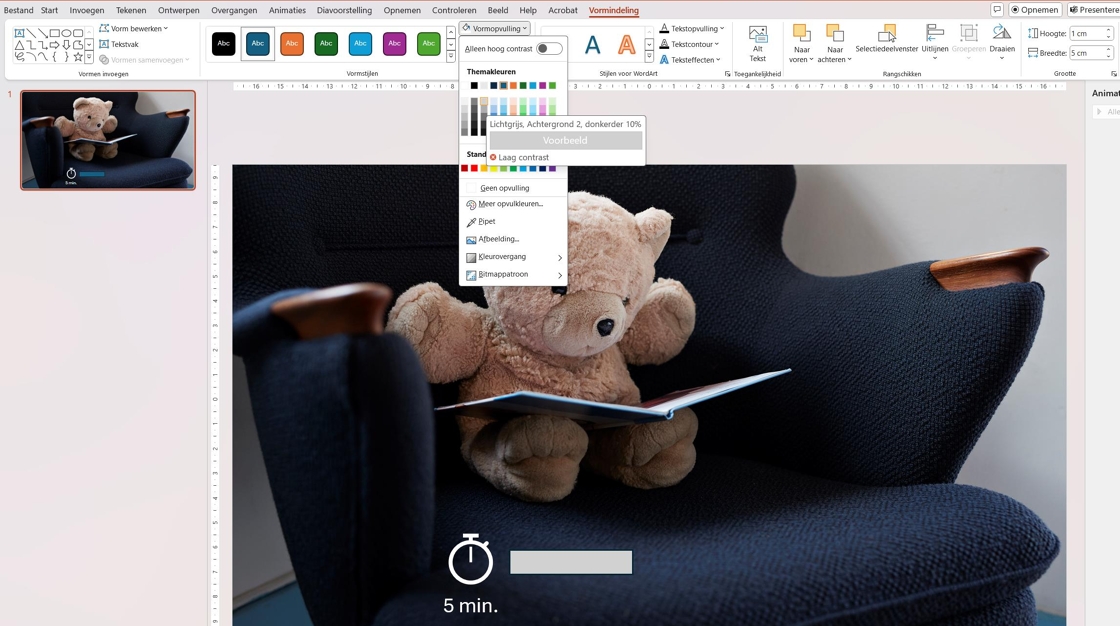Open the Draaien rotate dropdown

pyautogui.click(x=1001, y=41)
